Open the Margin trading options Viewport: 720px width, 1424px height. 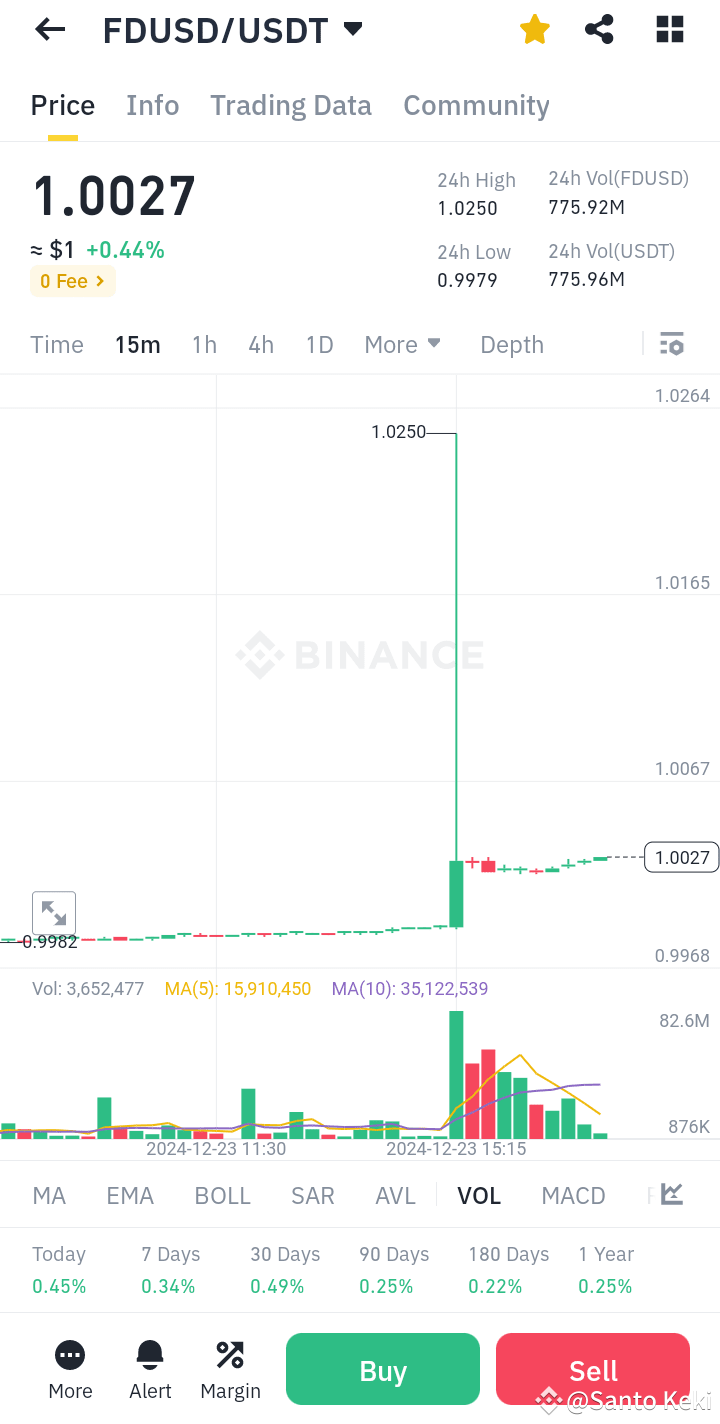229,1369
